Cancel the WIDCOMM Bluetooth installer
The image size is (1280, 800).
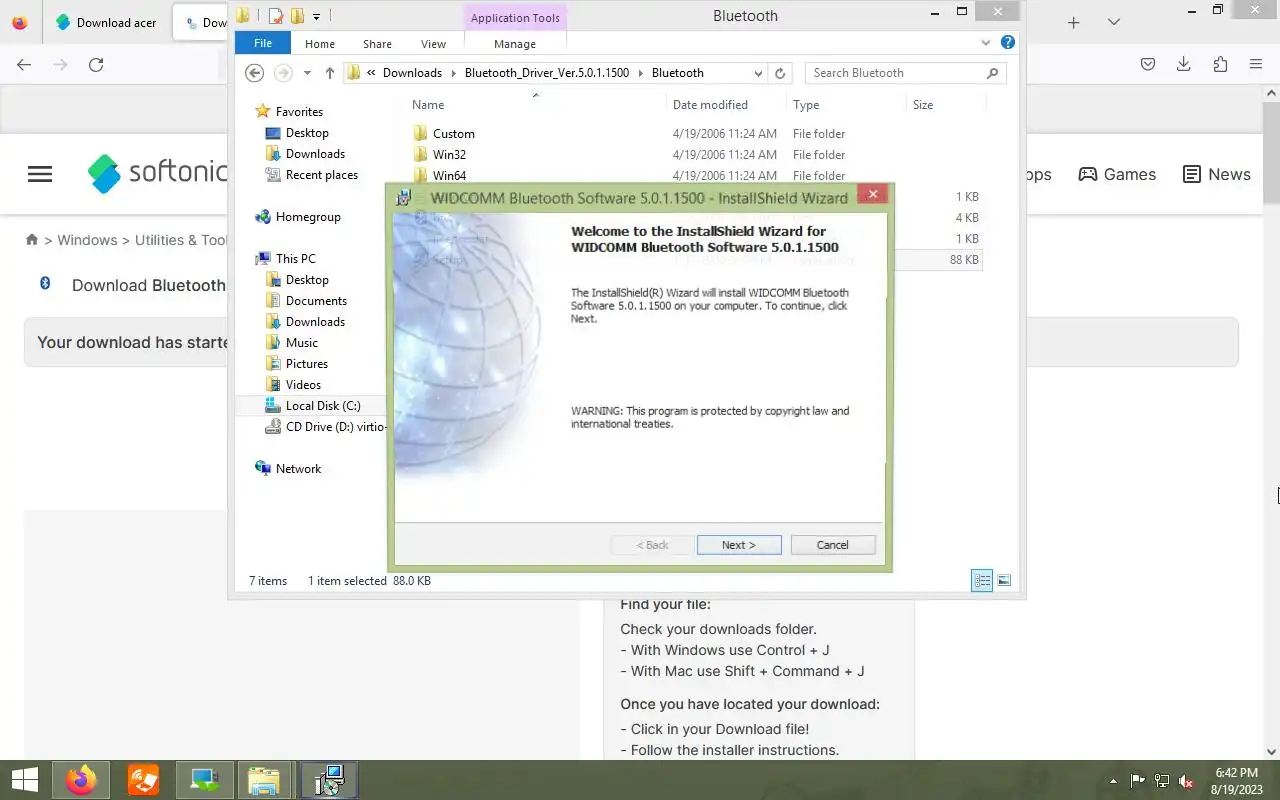pyautogui.click(x=833, y=545)
